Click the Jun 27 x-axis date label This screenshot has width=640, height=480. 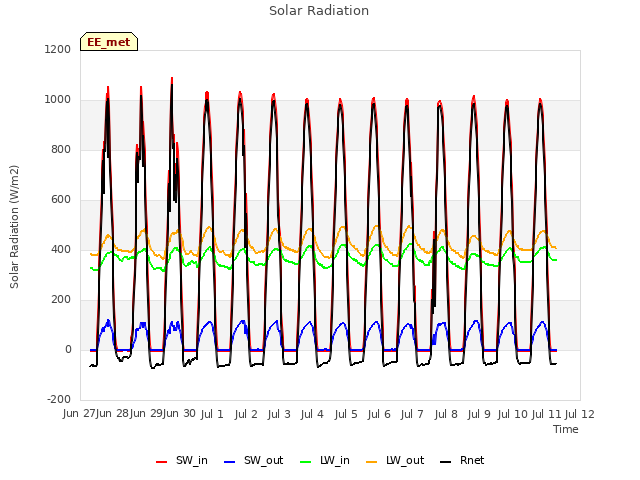[x=79, y=414]
